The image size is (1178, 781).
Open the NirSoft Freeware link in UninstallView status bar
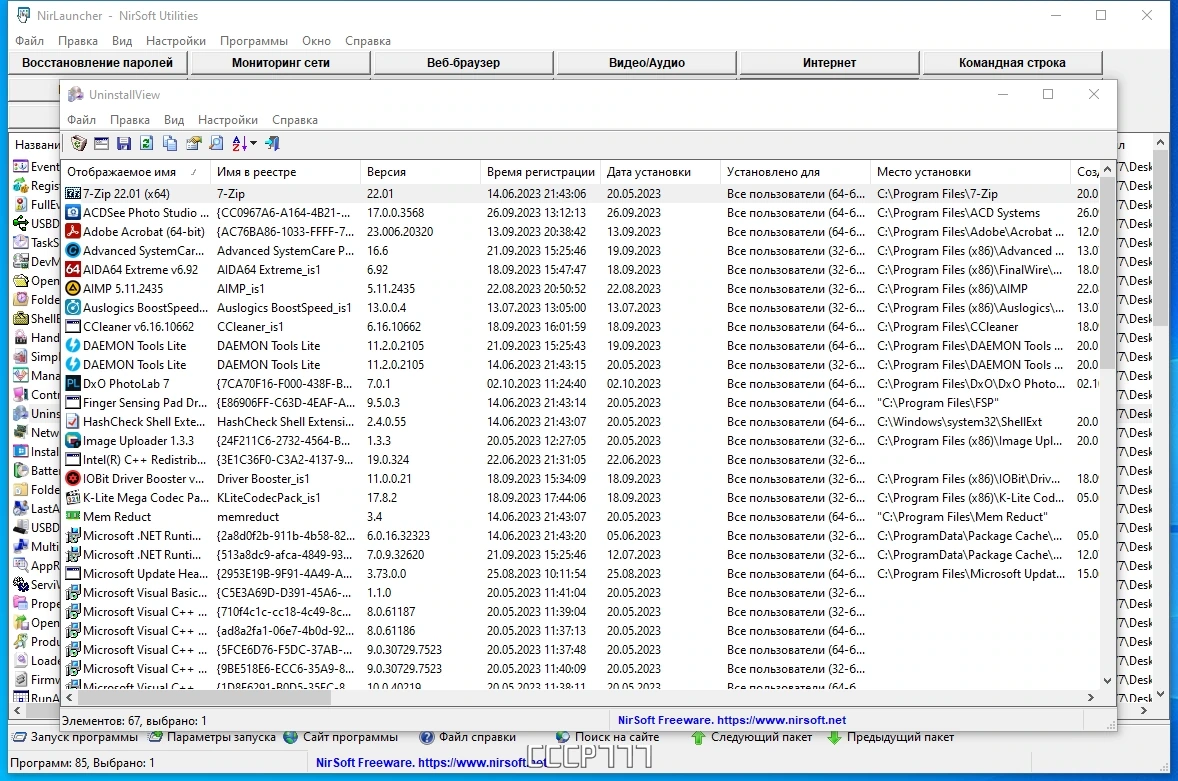732,720
